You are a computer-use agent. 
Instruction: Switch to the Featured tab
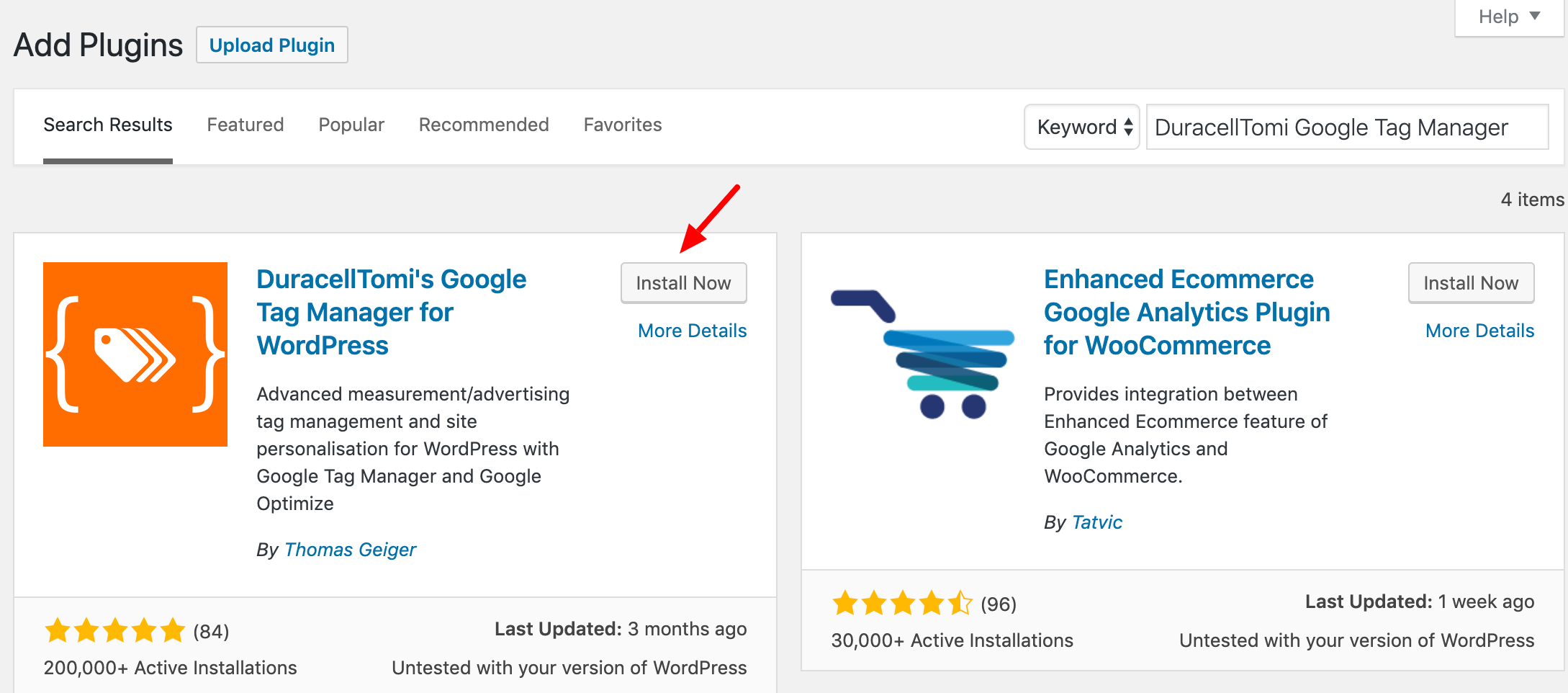[245, 125]
